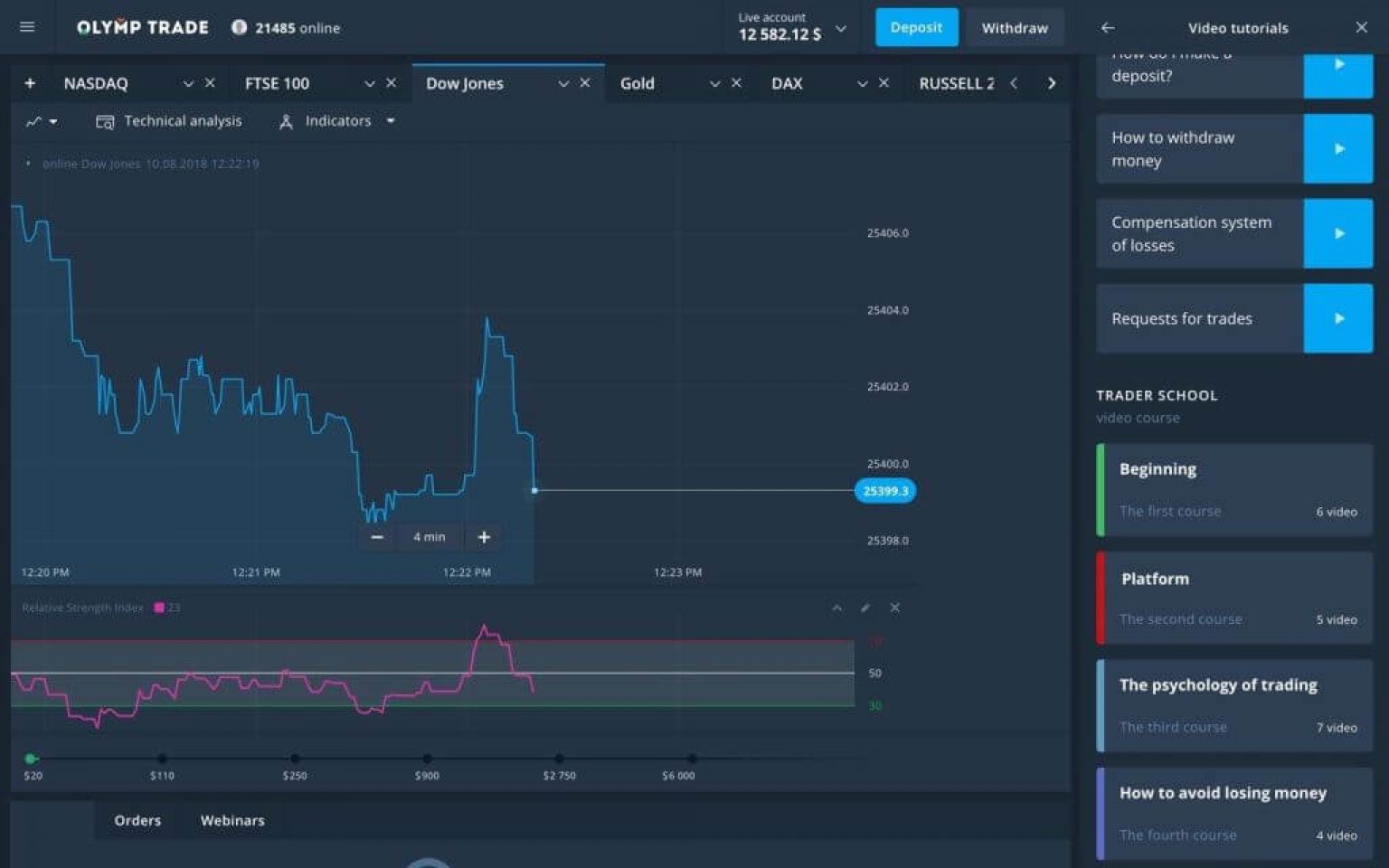Click the current price label 25399.3

point(885,491)
